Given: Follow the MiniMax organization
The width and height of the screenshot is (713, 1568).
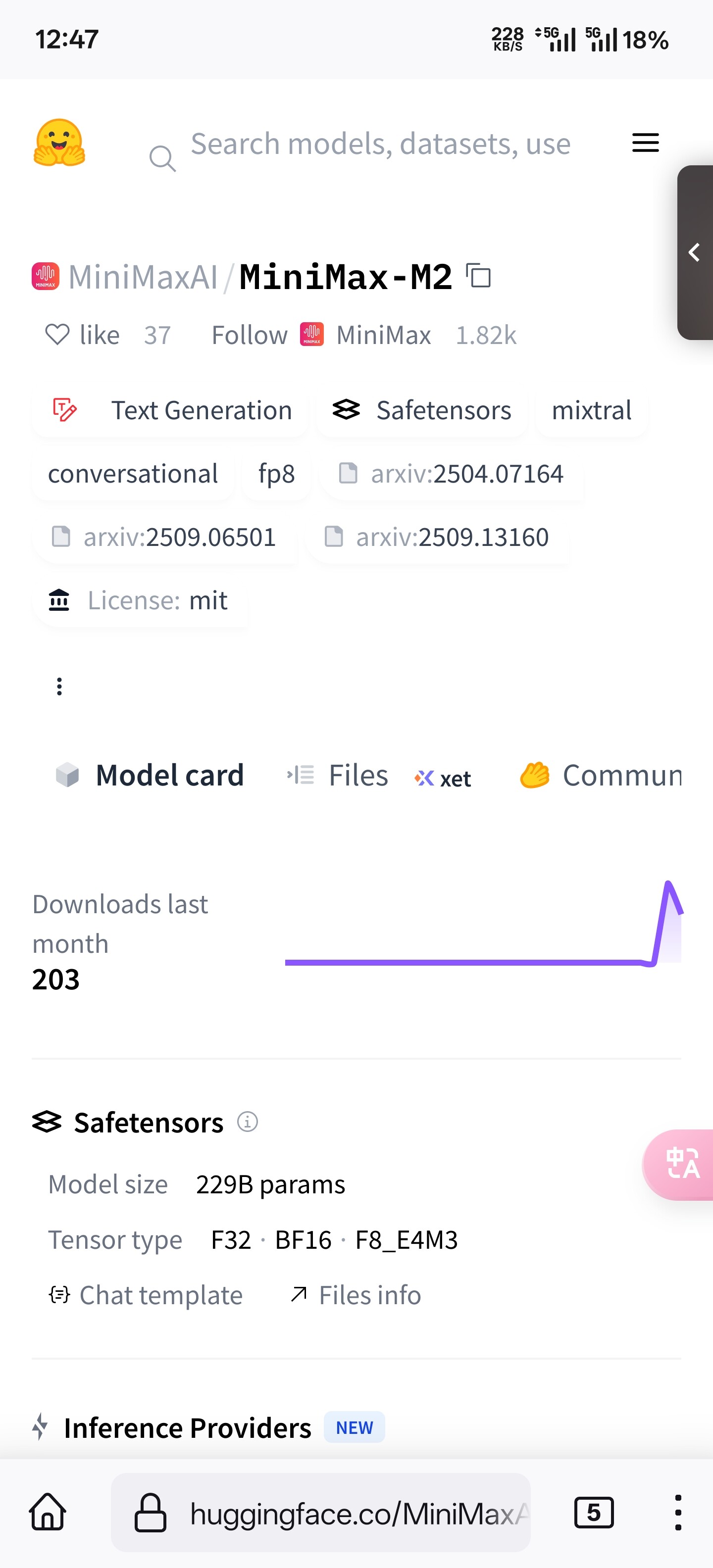Looking at the screenshot, I should tap(250, 335).
